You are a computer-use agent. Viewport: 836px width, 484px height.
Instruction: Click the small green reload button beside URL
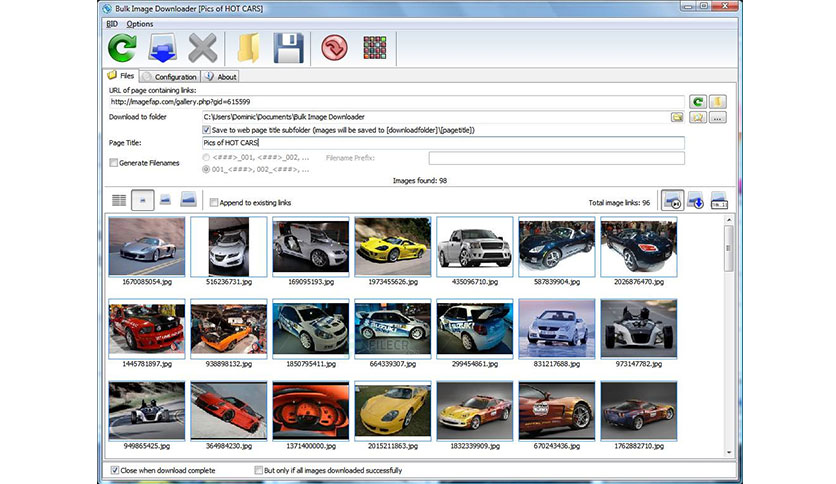[x=697, y=102]
